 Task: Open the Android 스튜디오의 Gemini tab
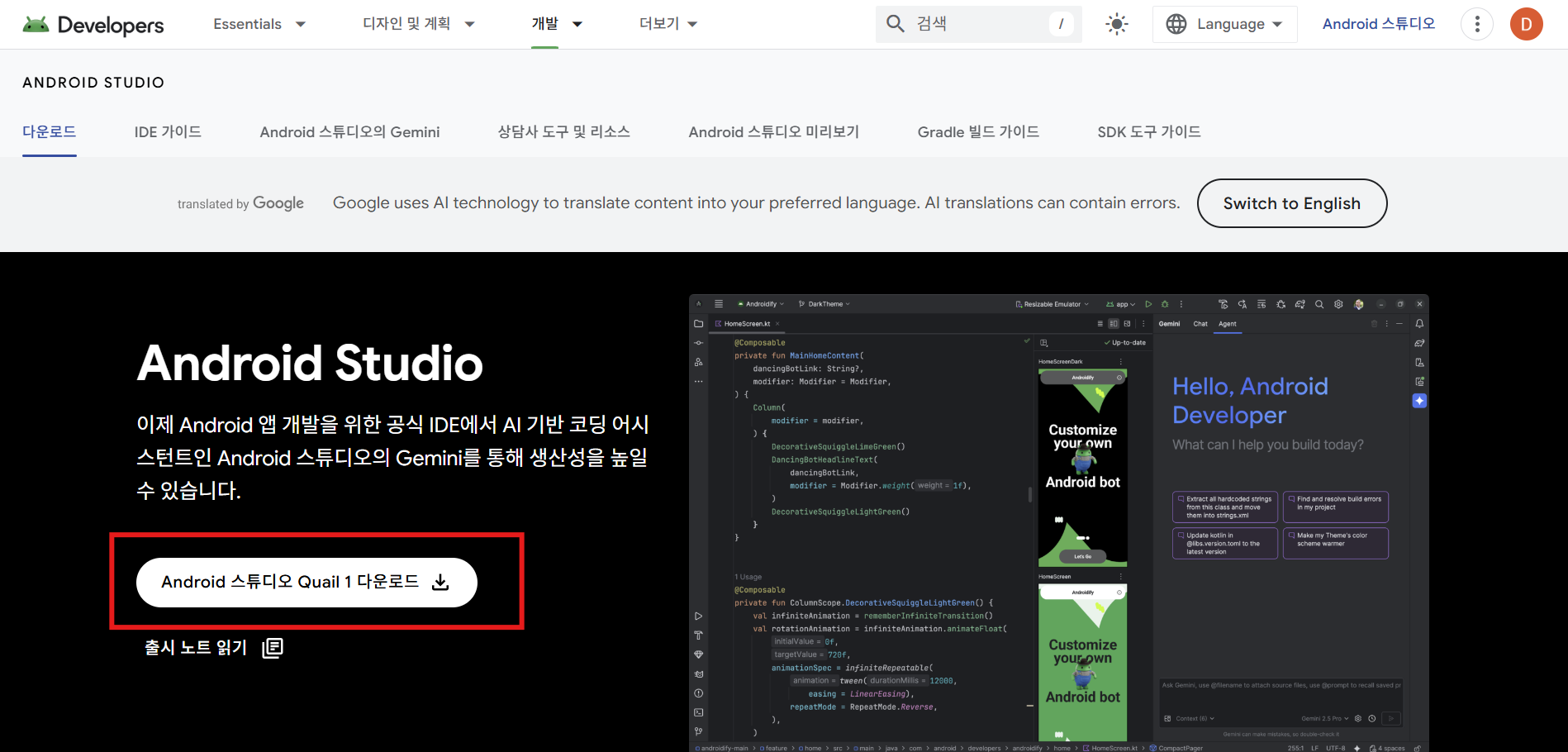tap(349, 132)
